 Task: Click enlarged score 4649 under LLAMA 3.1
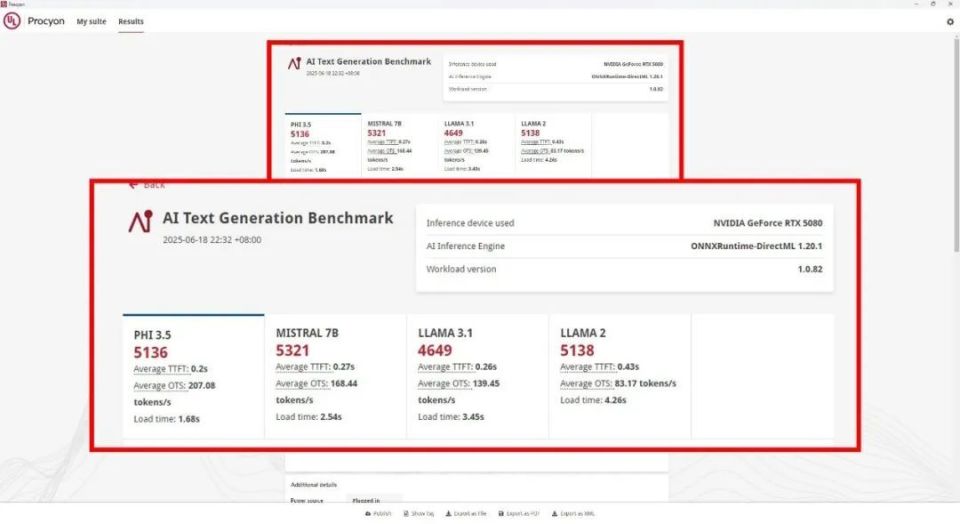(435, 351)
